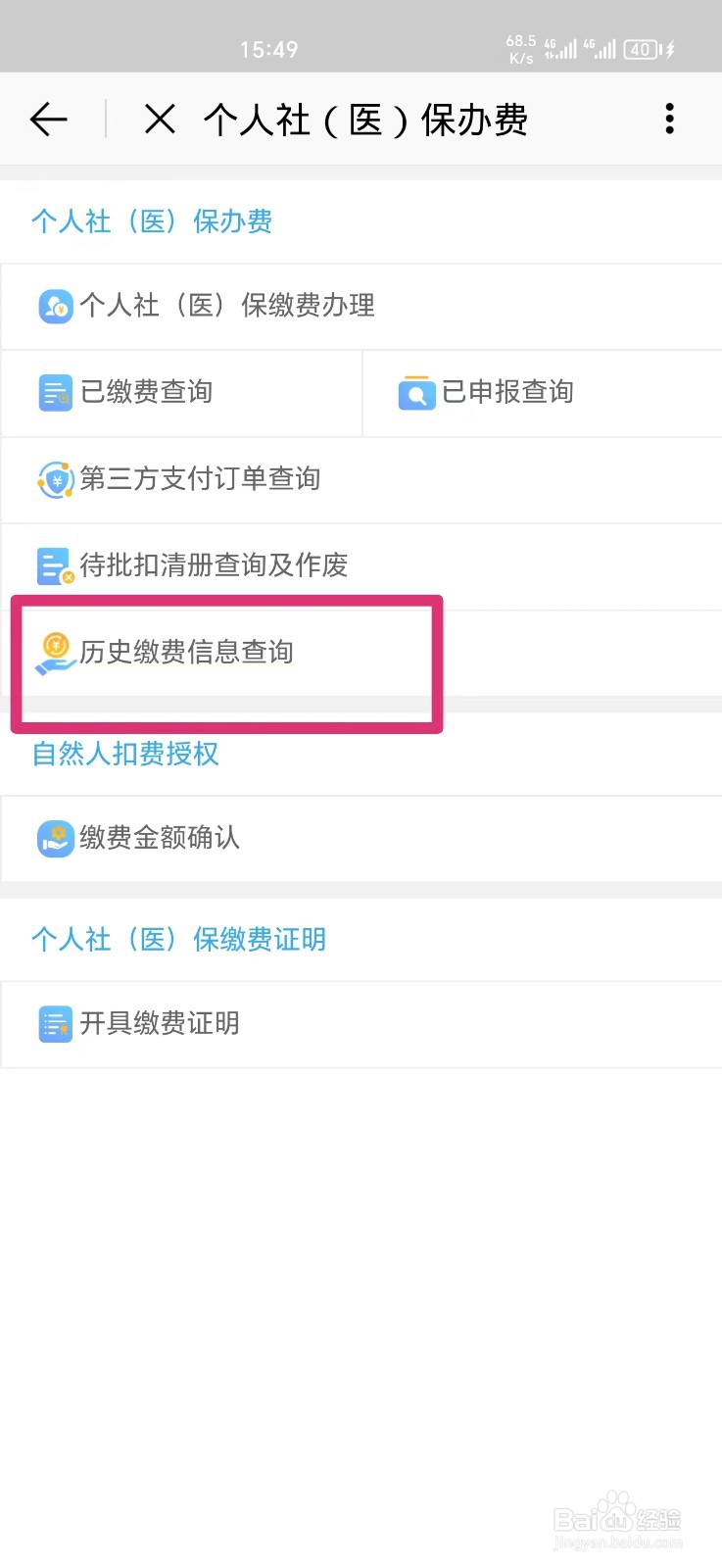This screenshot has height=1568, width=722.
Task: Open 个人社(医)保缴费办理 entry
Action: pos(361,306)
